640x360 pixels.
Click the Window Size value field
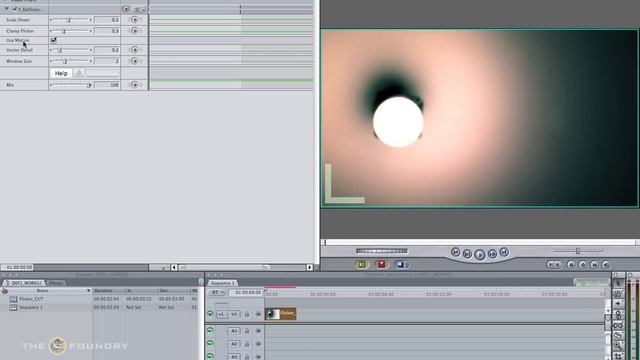point(107,61)
